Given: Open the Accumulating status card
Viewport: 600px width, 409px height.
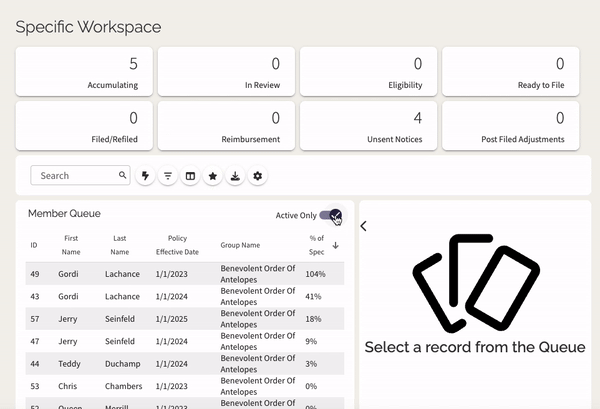Looking at the screenshot, I should tap(84, 72).
